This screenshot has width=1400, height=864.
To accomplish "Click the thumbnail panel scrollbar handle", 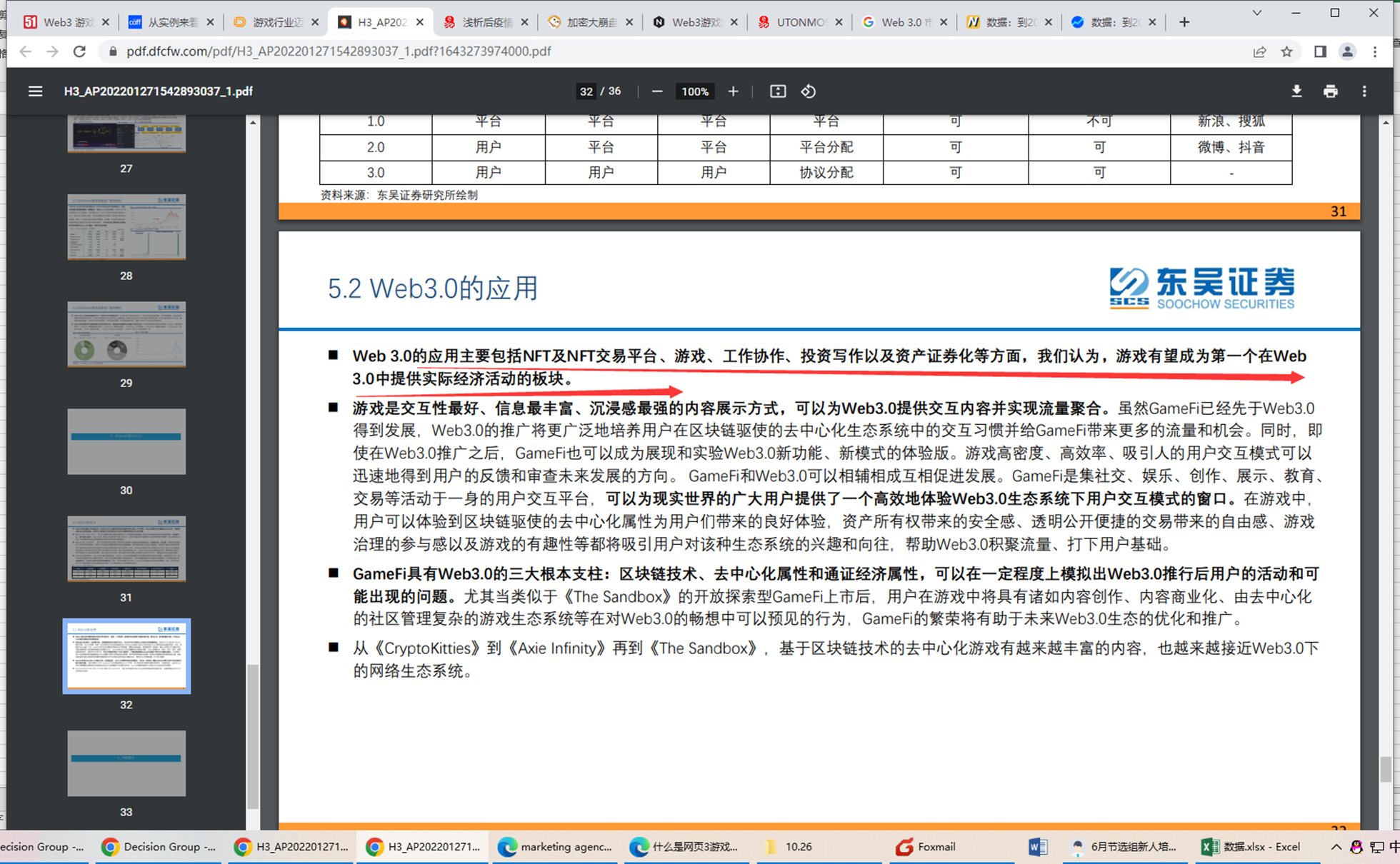I will click(x=252, y=735).
